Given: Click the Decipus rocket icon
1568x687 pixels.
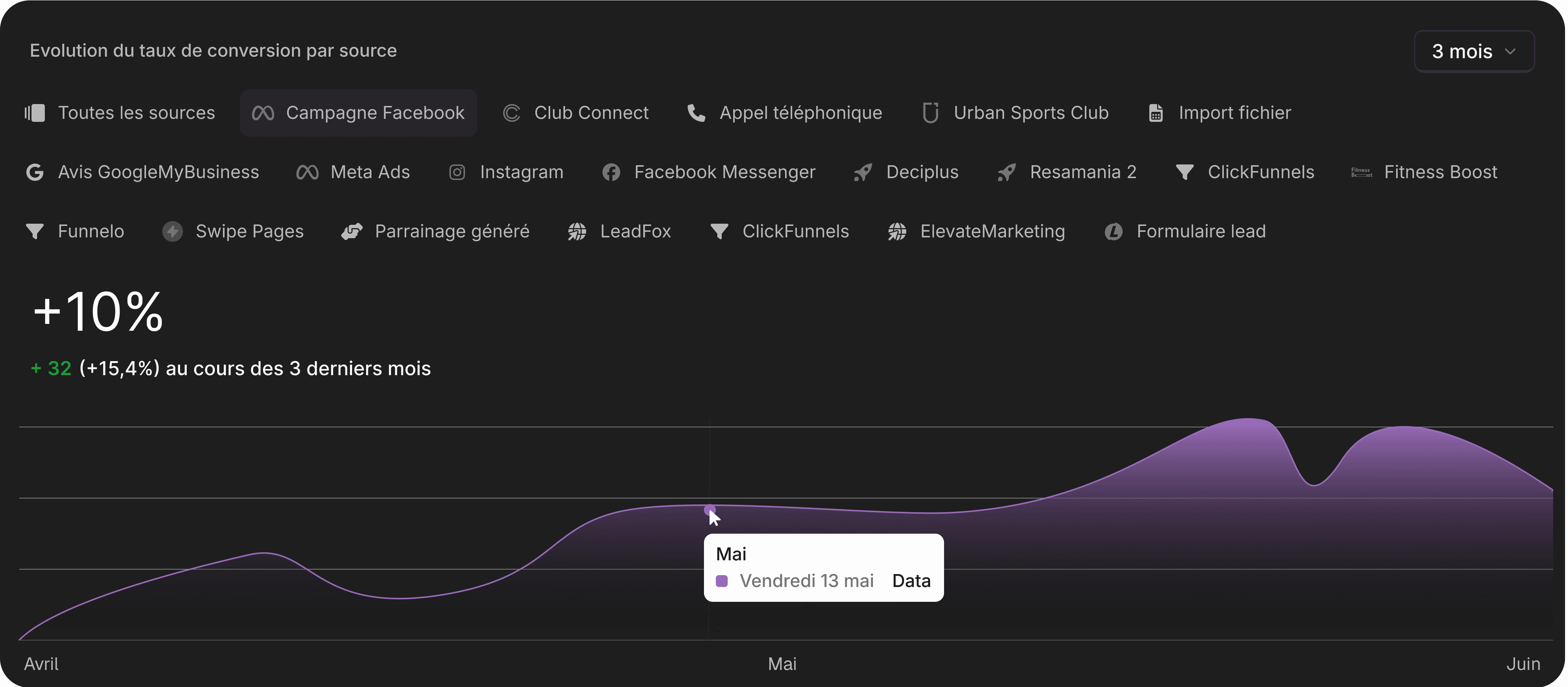Looking at the screenshot, I should pyautogui.click(x=863, y=172).
